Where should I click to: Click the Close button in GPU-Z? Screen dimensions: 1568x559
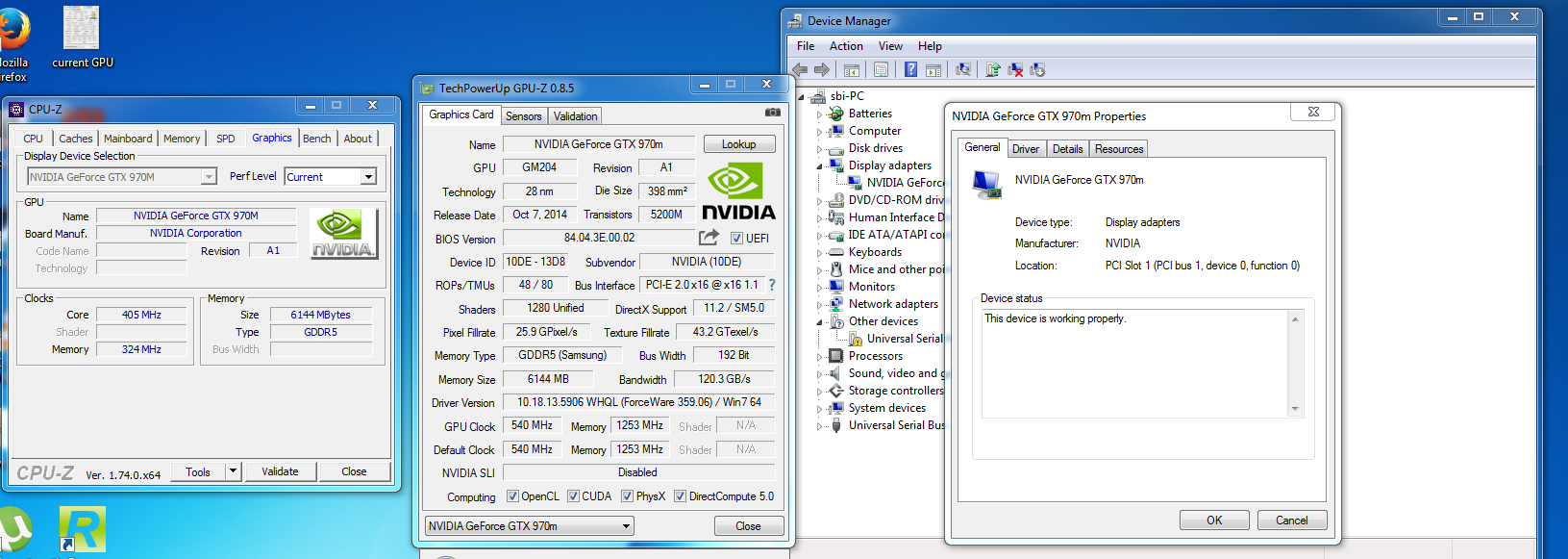tap(748, 526)
